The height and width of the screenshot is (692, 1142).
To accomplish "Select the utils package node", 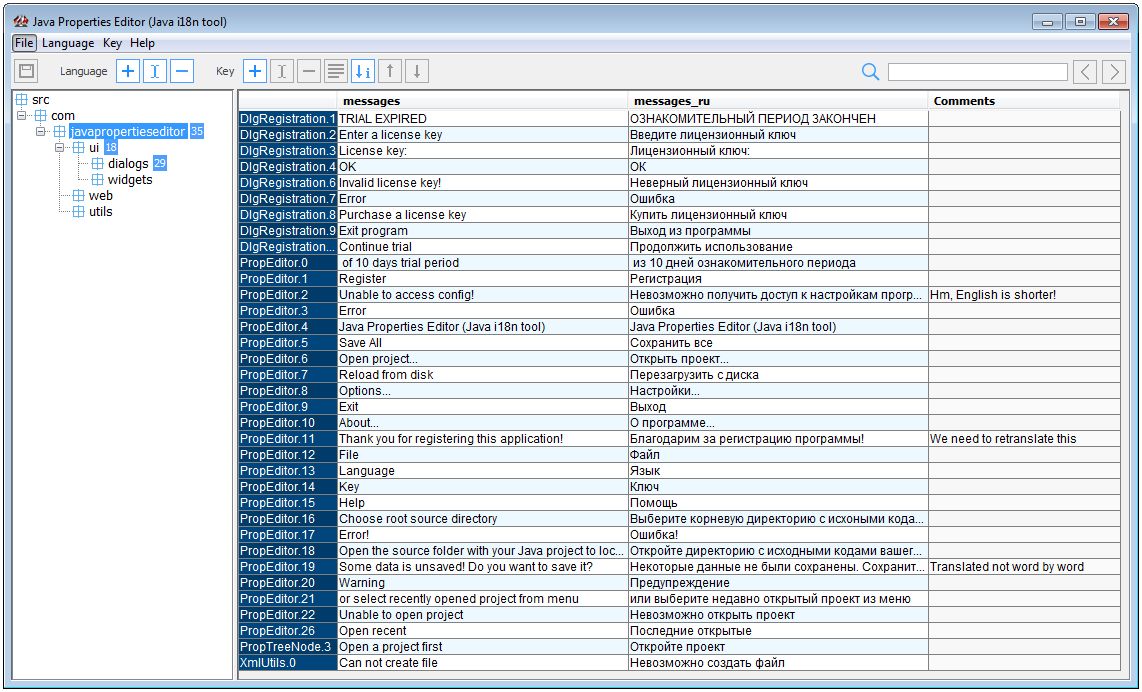I will 101,212.
